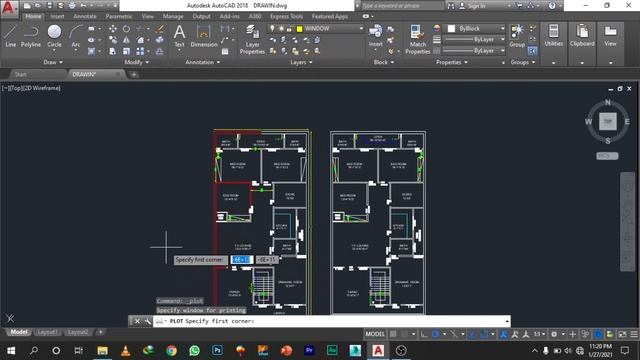Click the customization hamburger icon in status bar
640x360 pixels.
634,334
